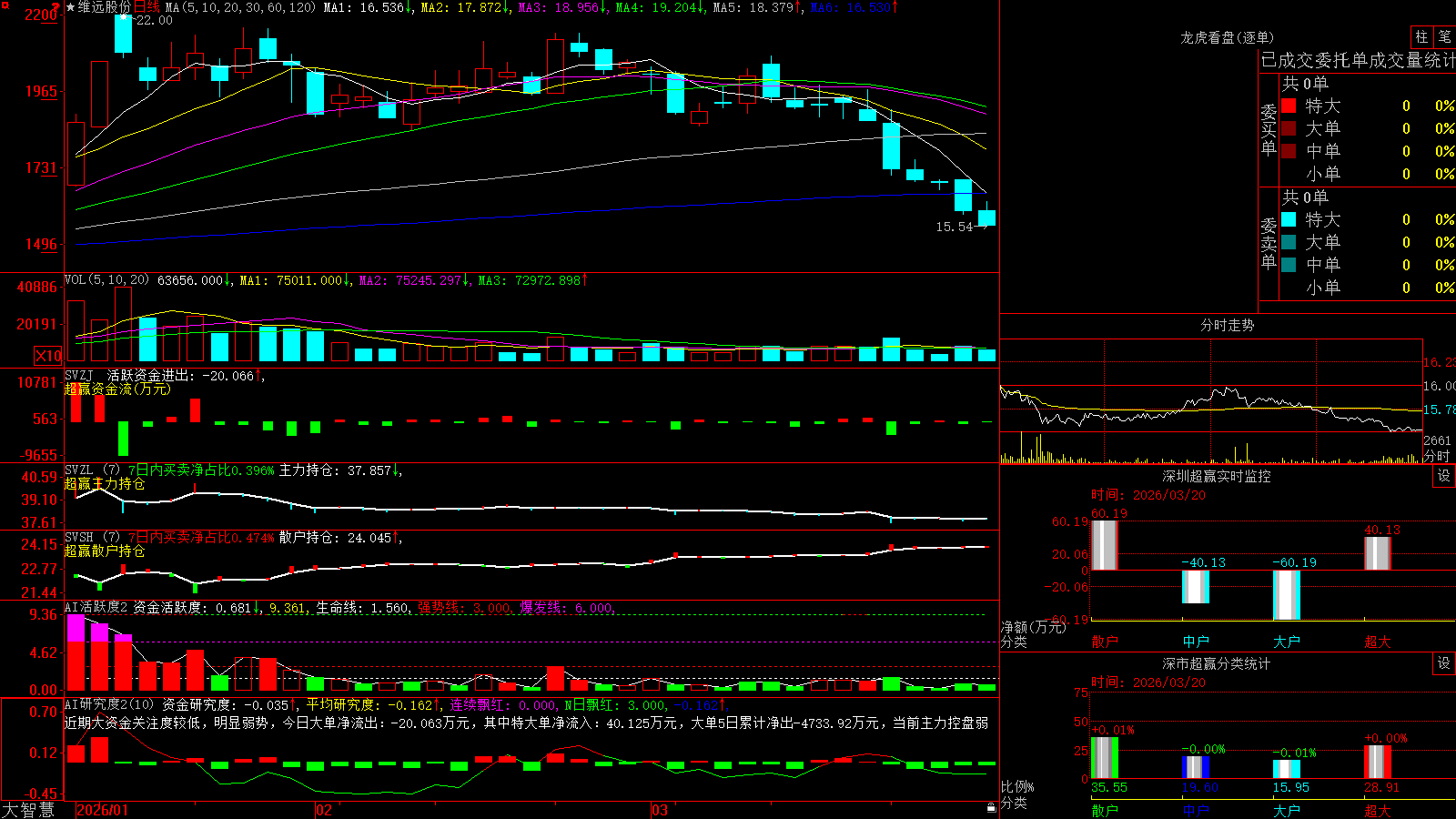
Task: Click the last cyan candlestick near 15.54
Action: click(x=986, y=217)
